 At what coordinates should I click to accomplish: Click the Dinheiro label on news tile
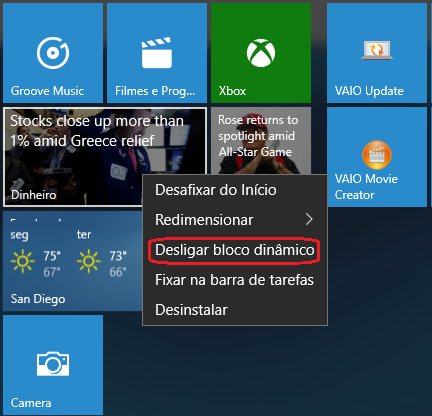point(33,195)
